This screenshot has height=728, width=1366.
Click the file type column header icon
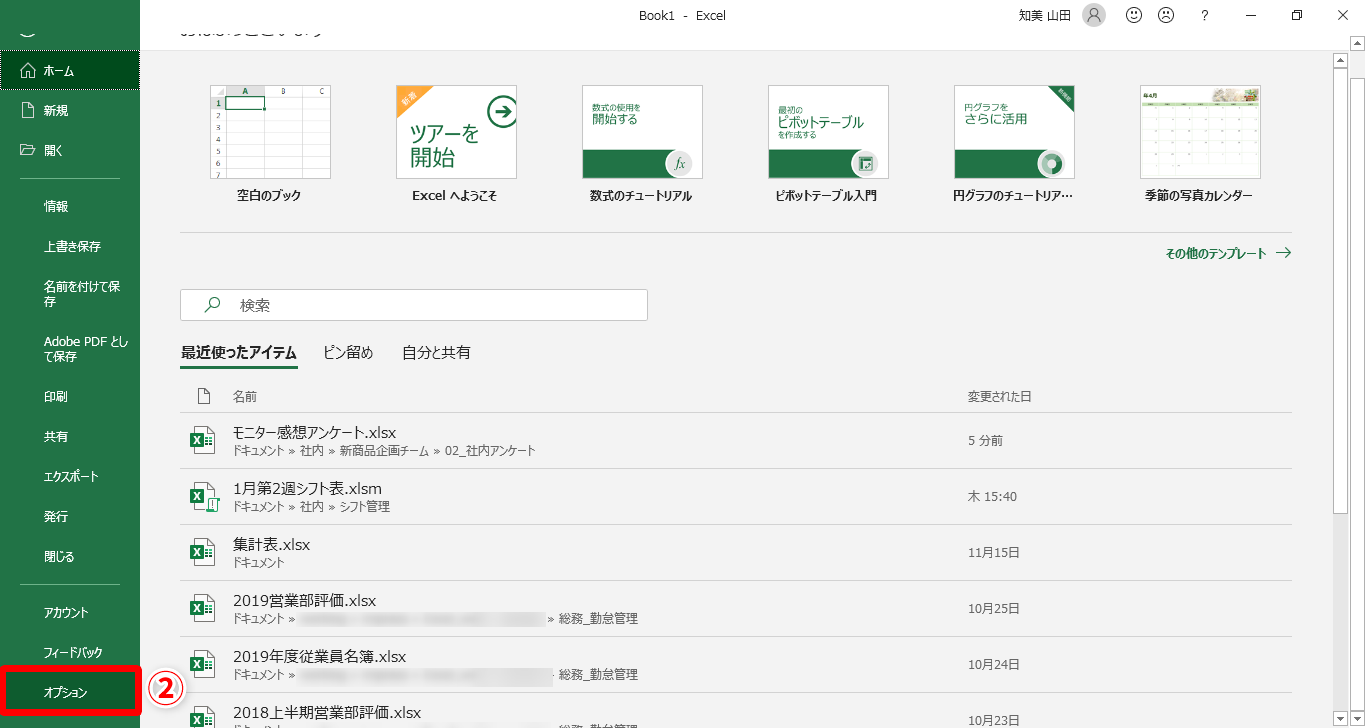pyautogui.click(x=204, y=396)
